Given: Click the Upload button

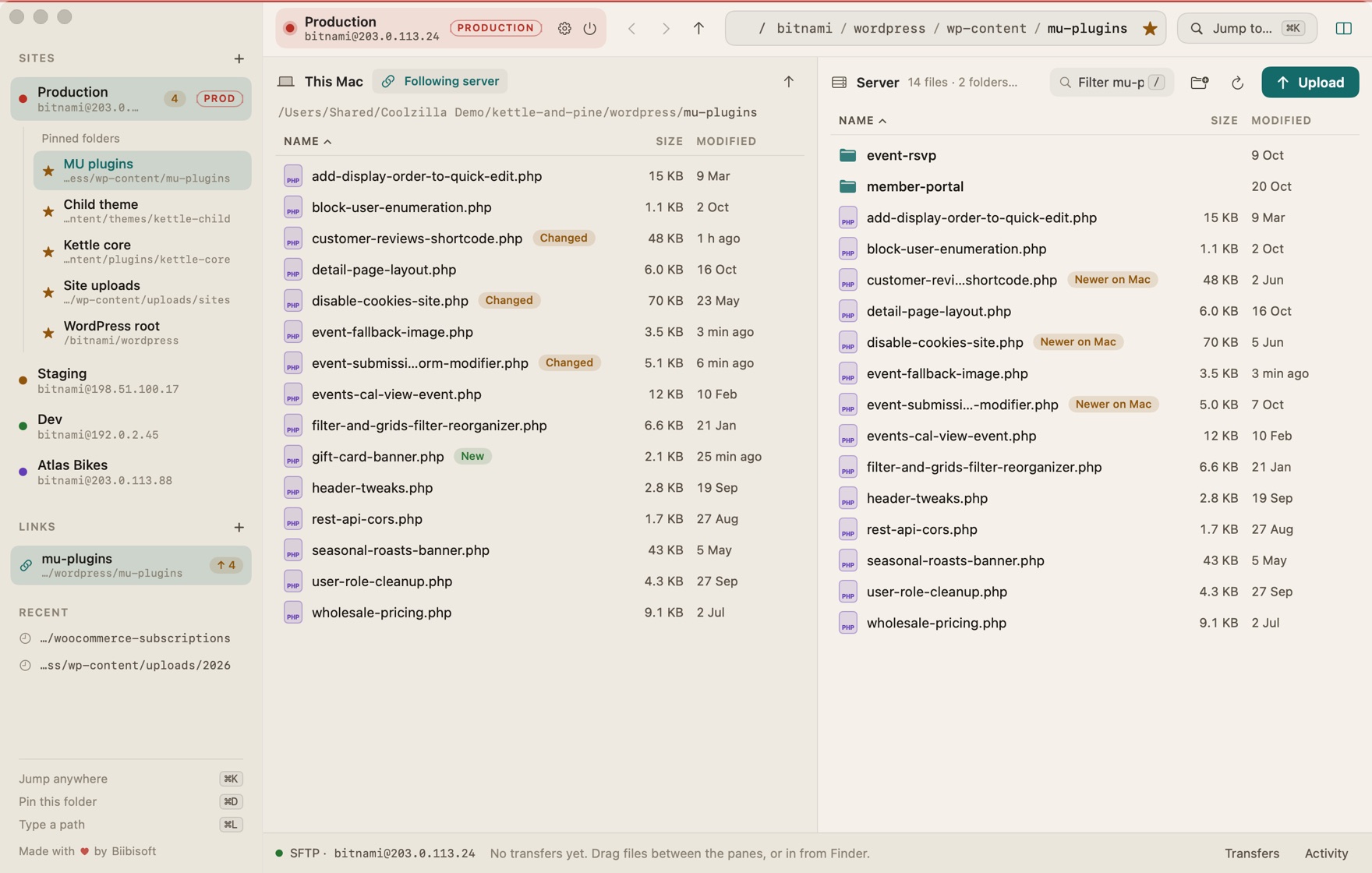Looking at the screenshot, I should coord(1310,83).
